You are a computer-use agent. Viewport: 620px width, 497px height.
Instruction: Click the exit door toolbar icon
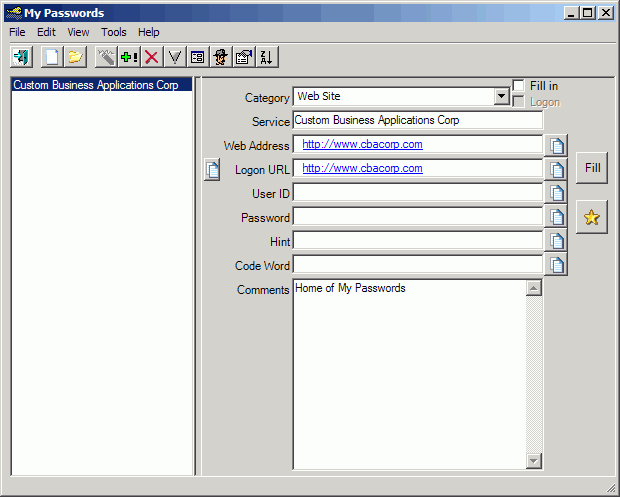coord(21,57)
